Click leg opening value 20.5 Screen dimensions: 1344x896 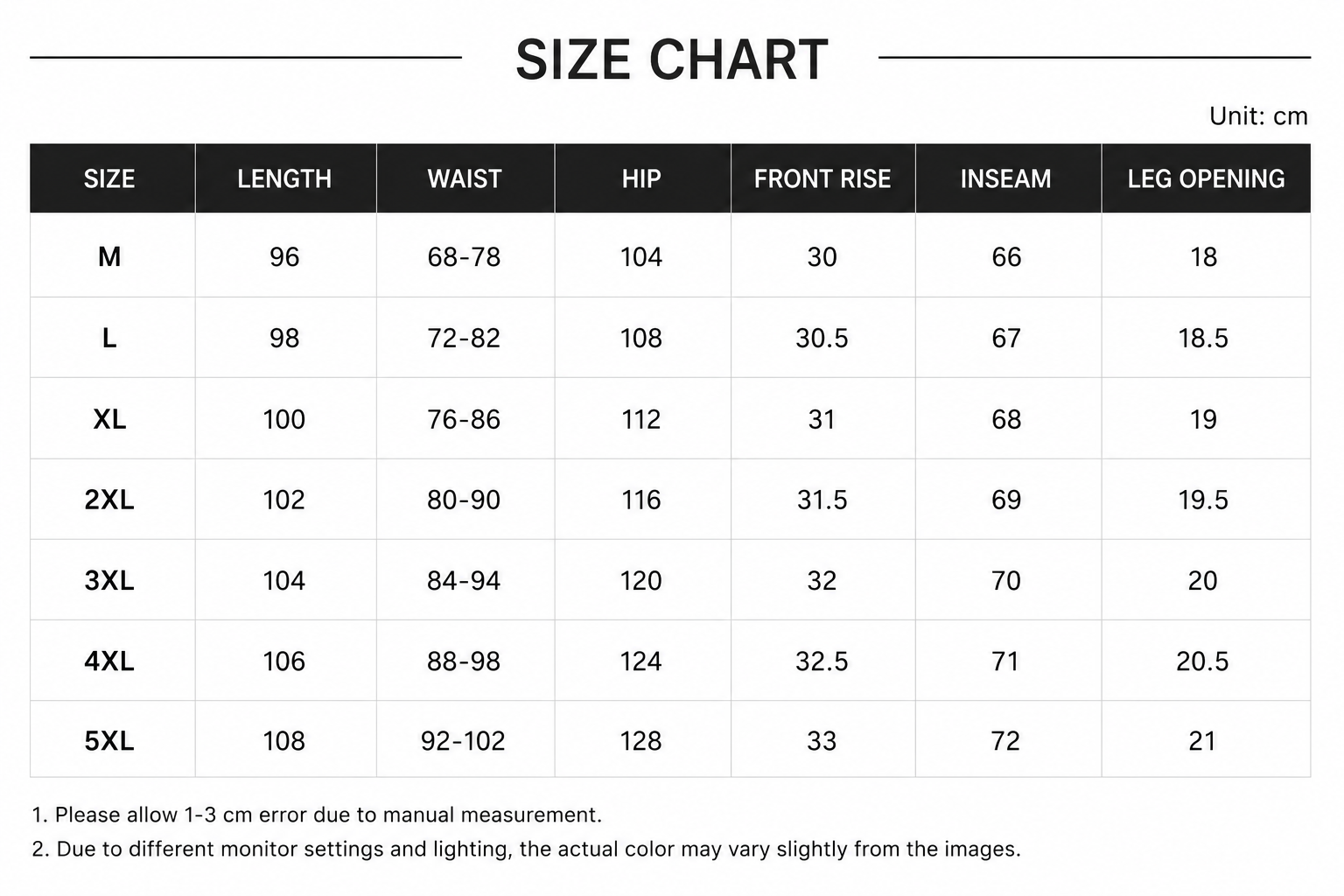1203,661
